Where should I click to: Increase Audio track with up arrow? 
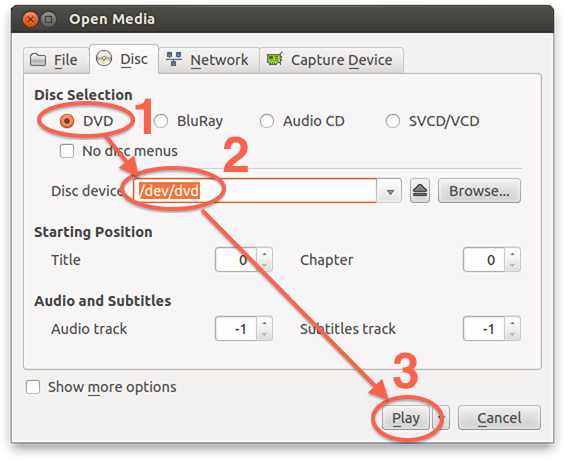click(x=264, y=323)
